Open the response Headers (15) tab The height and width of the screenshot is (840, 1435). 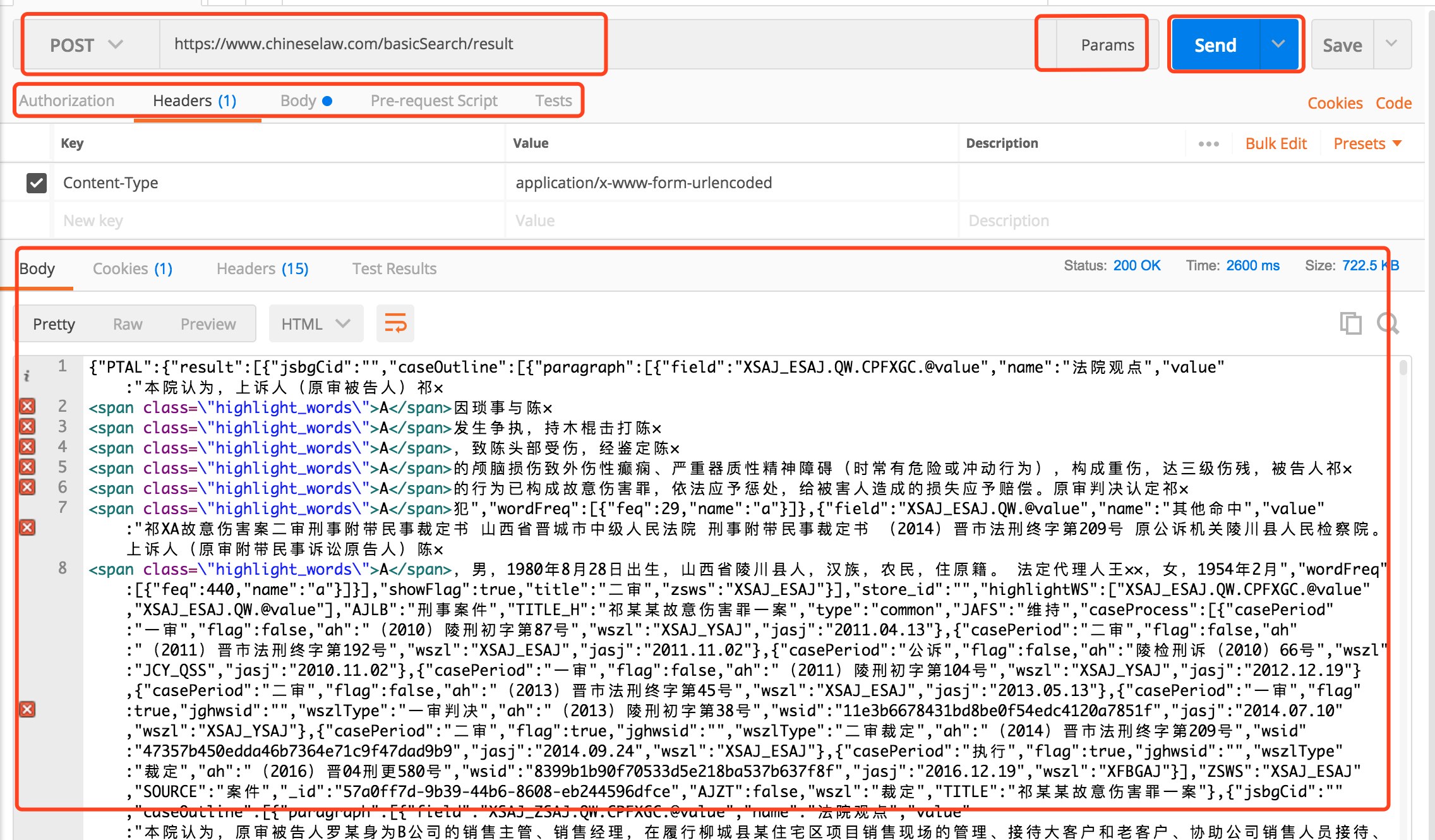pyautogui.click(x=261, y=268)
